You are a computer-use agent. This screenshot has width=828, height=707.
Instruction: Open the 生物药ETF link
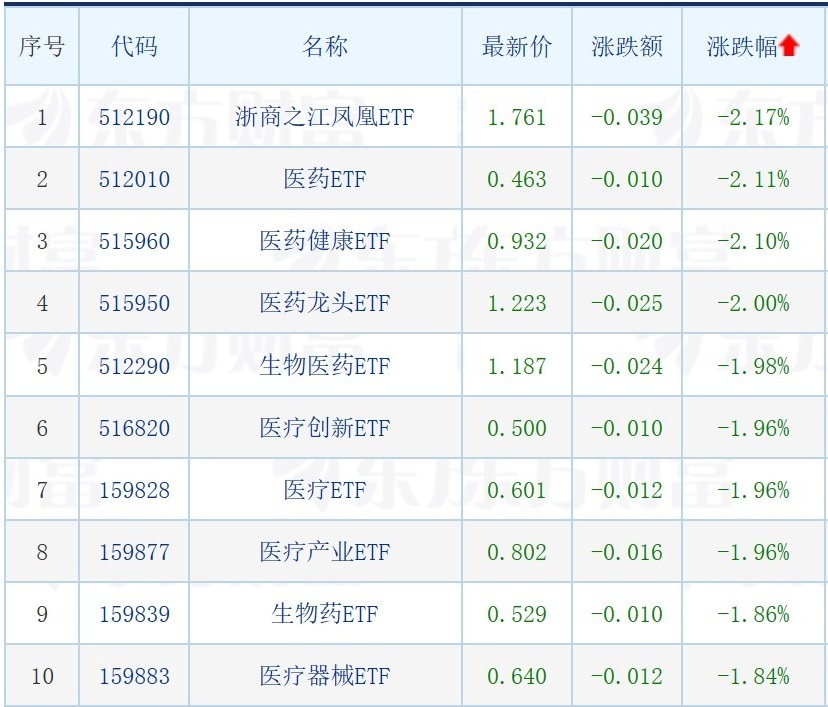[325, 614]
